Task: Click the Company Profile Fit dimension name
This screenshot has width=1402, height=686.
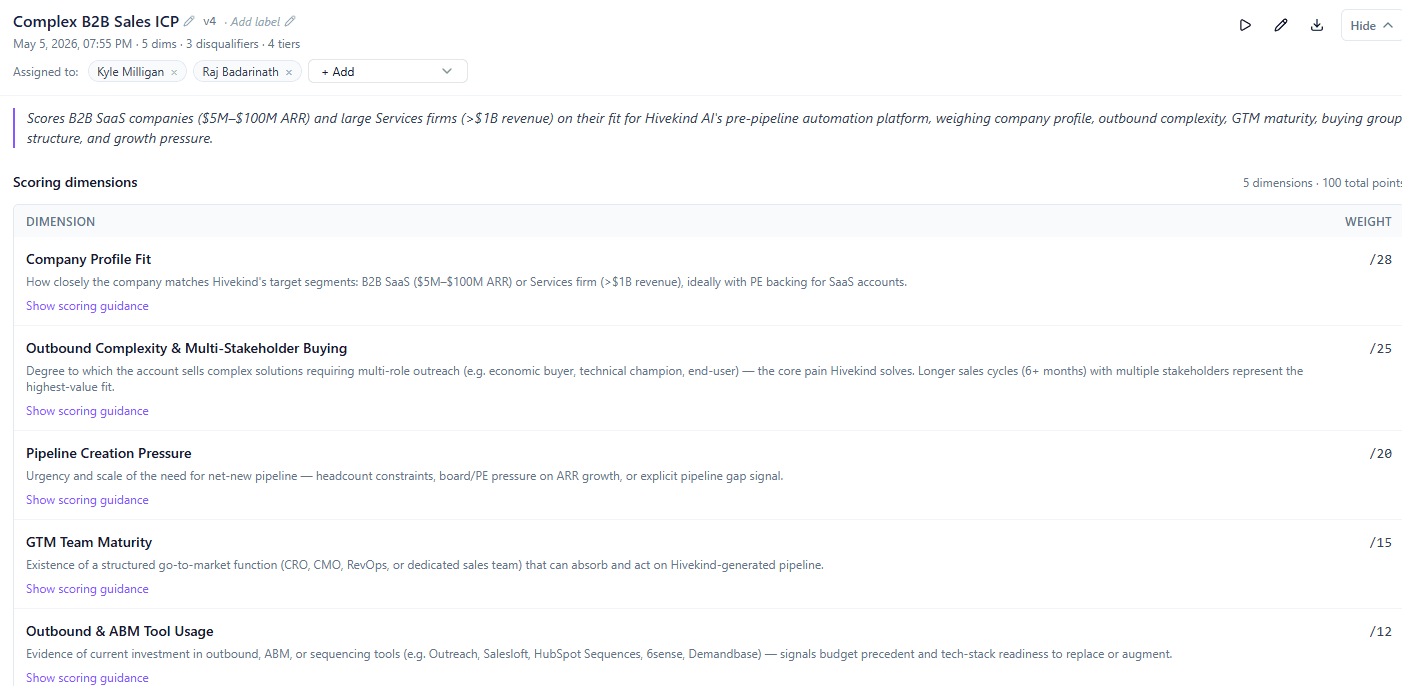Action: click(x=88, y=259)
